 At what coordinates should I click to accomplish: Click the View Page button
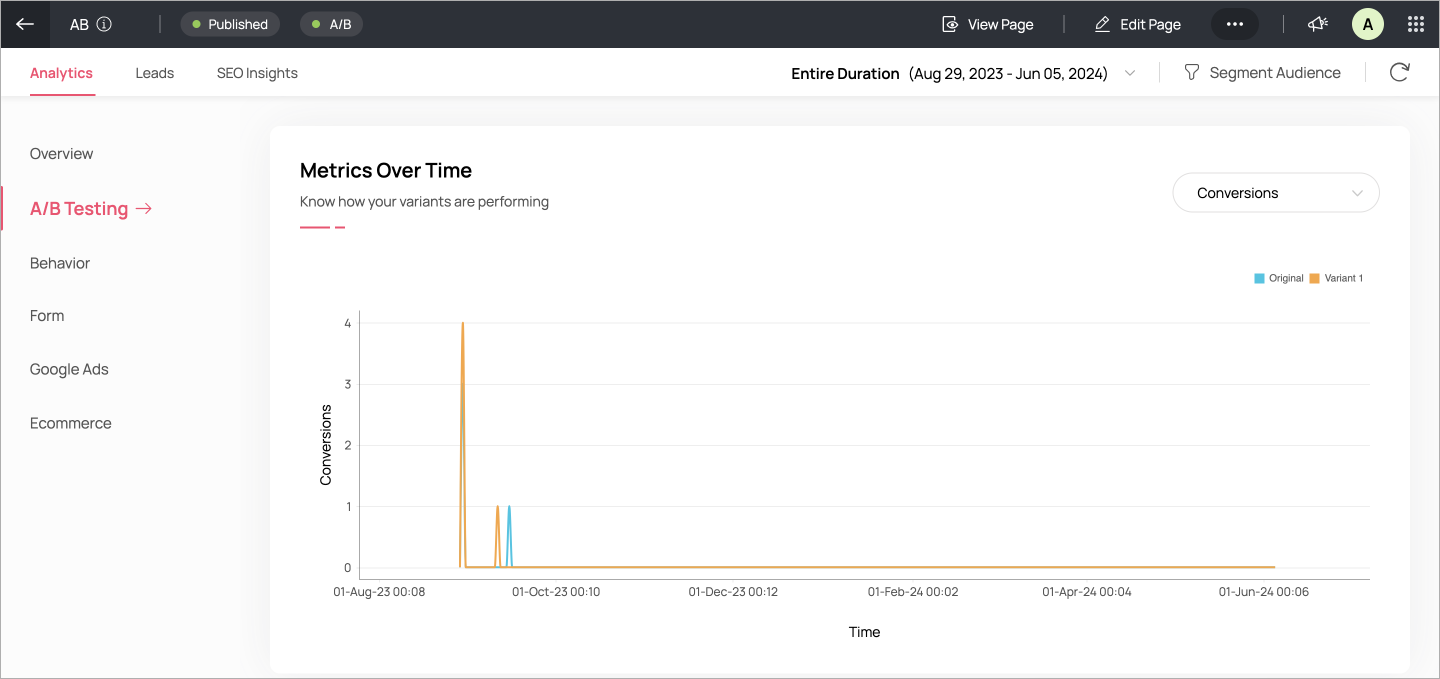coord(988,24)
